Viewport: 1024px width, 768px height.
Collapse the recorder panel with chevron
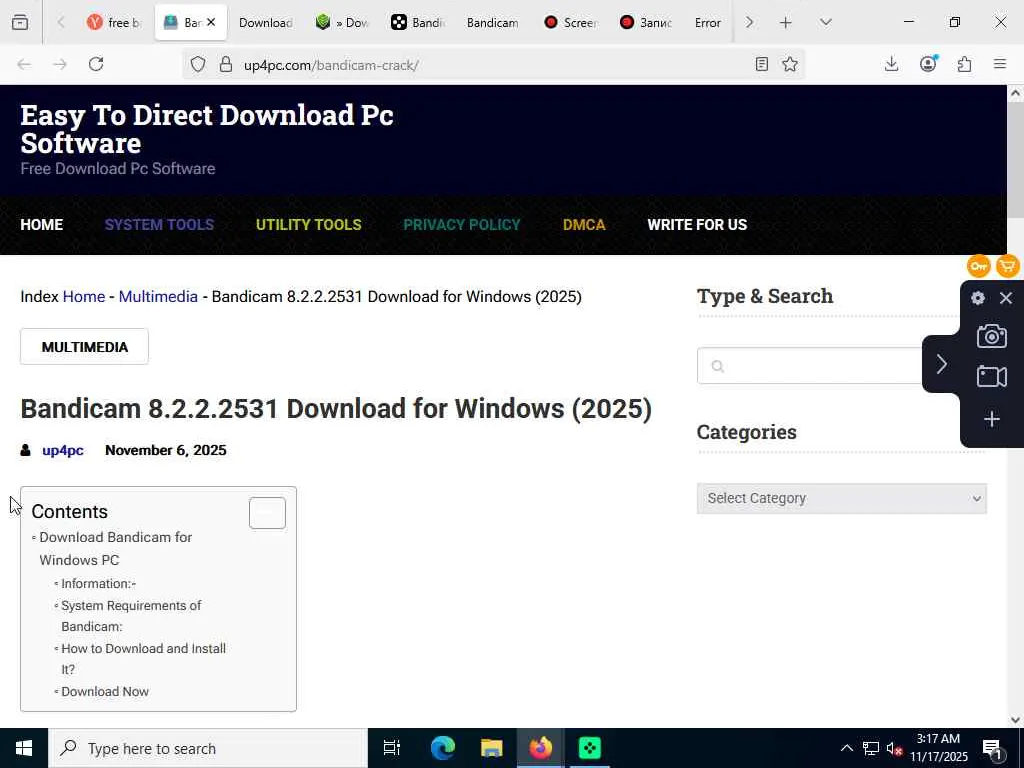click(941, 364)
